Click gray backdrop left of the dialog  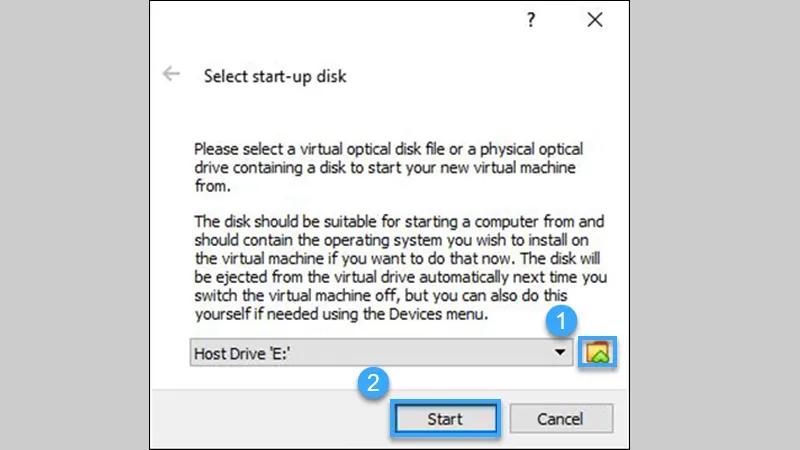(74, 225)
